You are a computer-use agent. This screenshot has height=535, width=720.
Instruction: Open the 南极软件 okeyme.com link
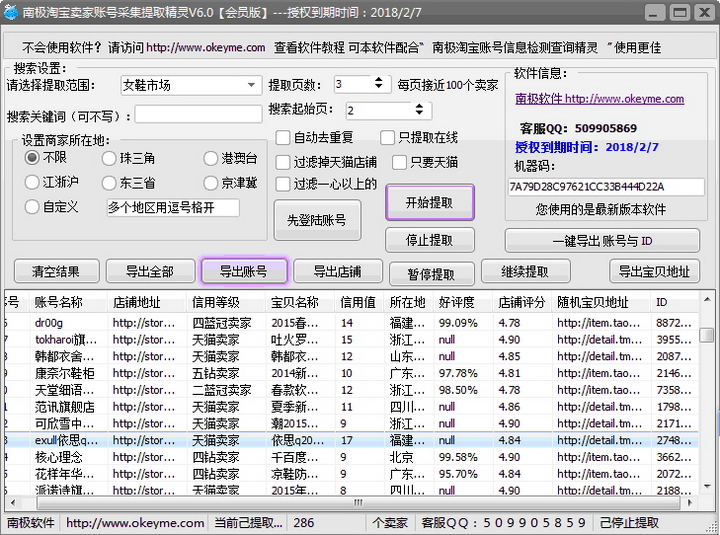(599, 99)
